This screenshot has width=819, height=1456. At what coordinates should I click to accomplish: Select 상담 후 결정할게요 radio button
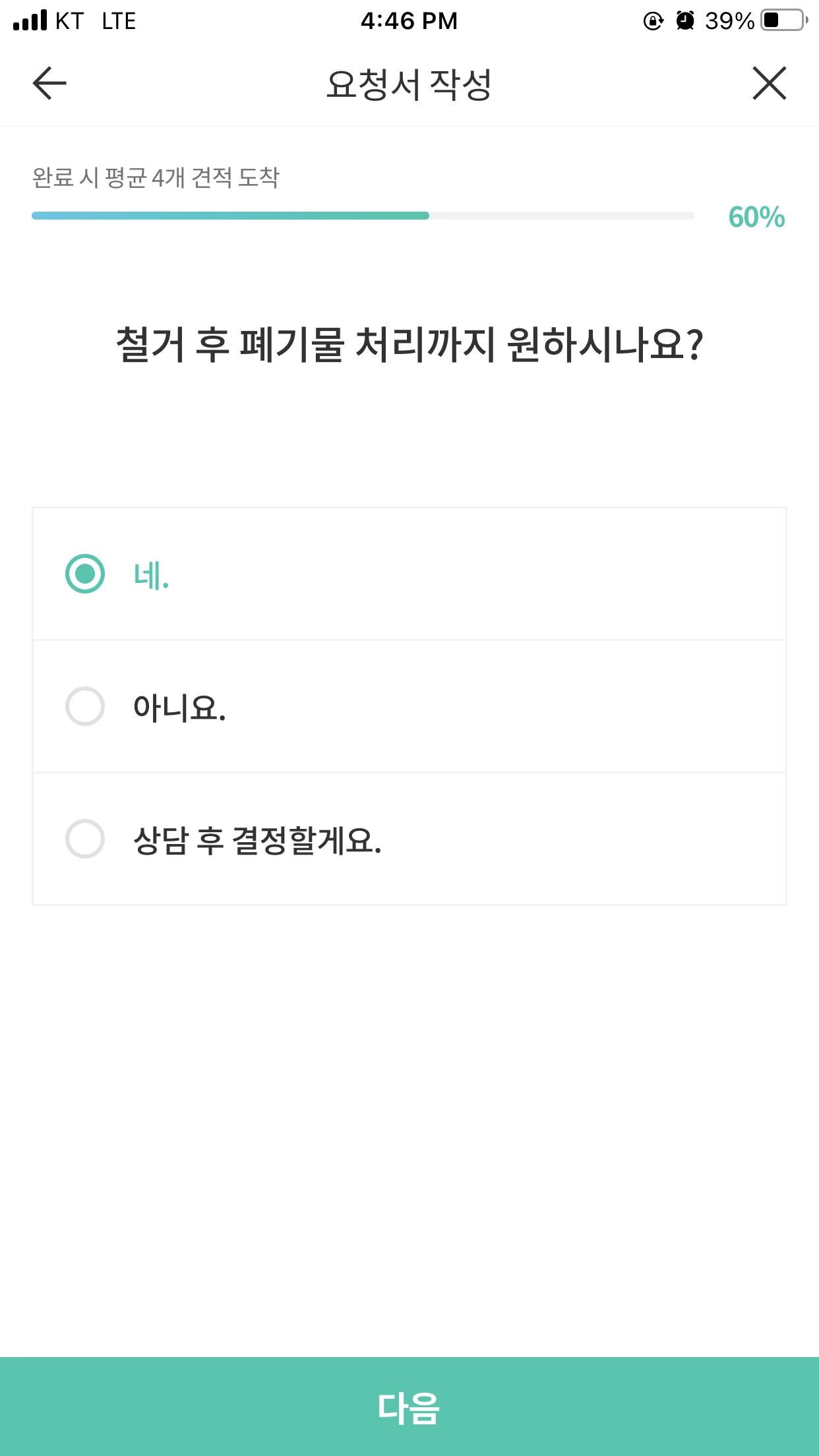(85, 839)
